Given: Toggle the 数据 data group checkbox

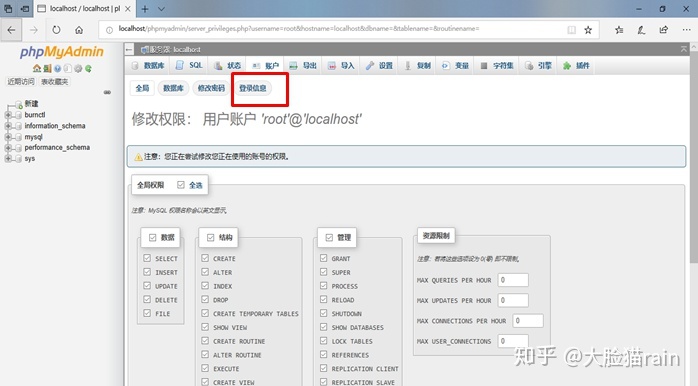Looking at the screenshot, I should 153,237.
